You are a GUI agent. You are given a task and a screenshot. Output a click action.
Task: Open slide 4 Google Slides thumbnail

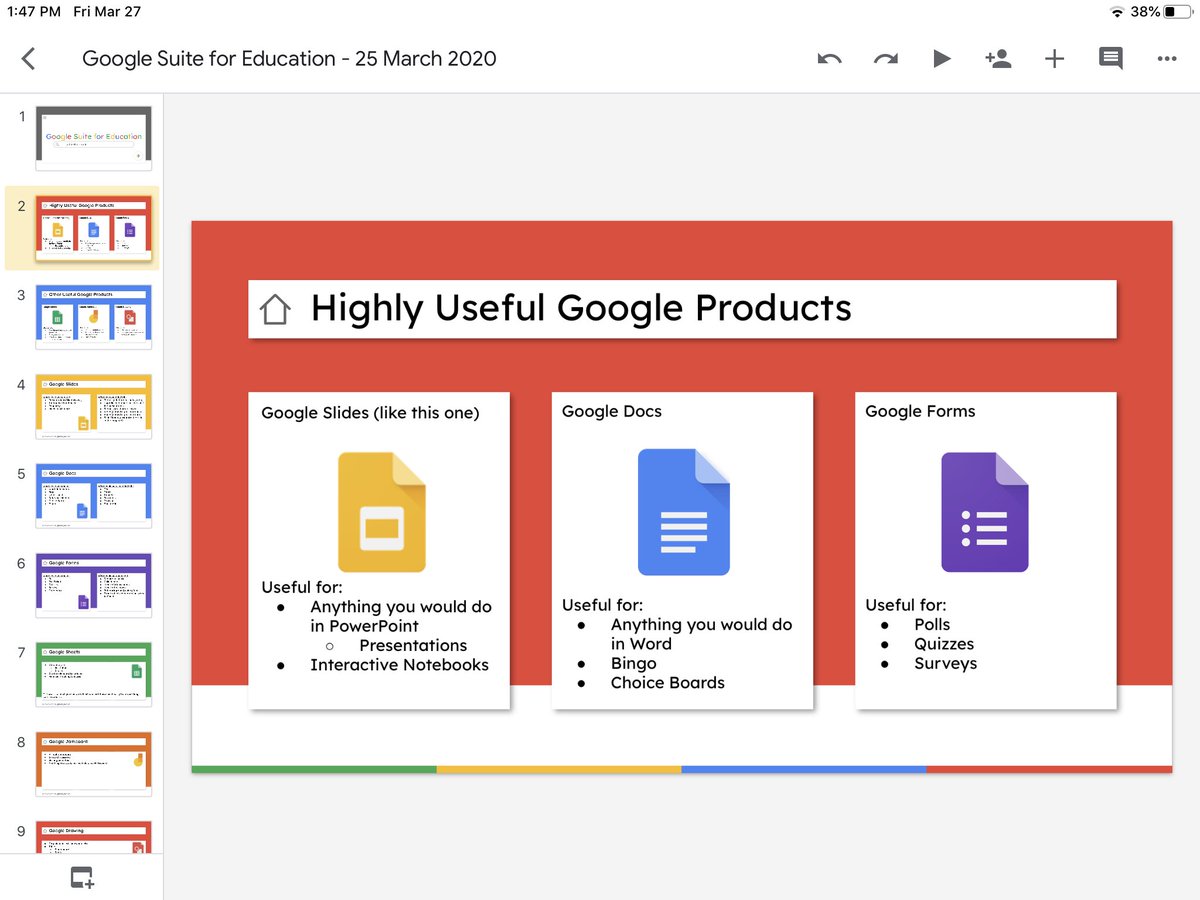point(94,406)
